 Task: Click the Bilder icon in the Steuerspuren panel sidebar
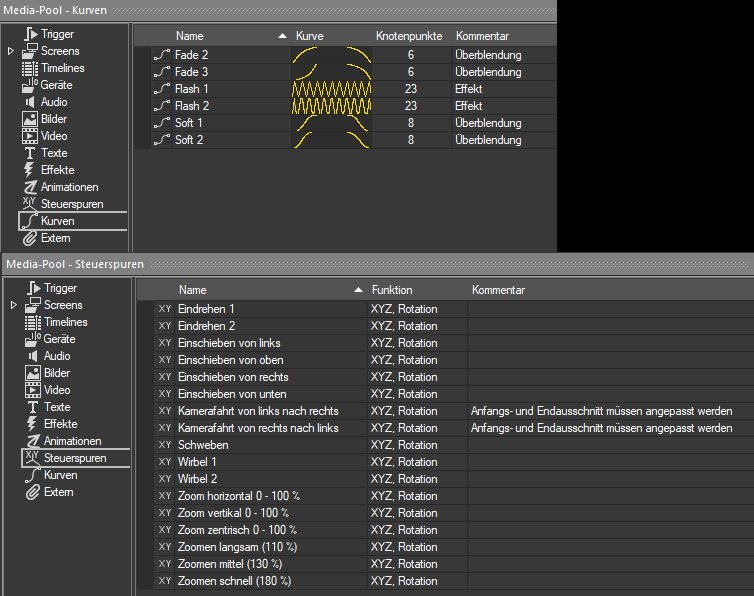(x=31, y=373)
